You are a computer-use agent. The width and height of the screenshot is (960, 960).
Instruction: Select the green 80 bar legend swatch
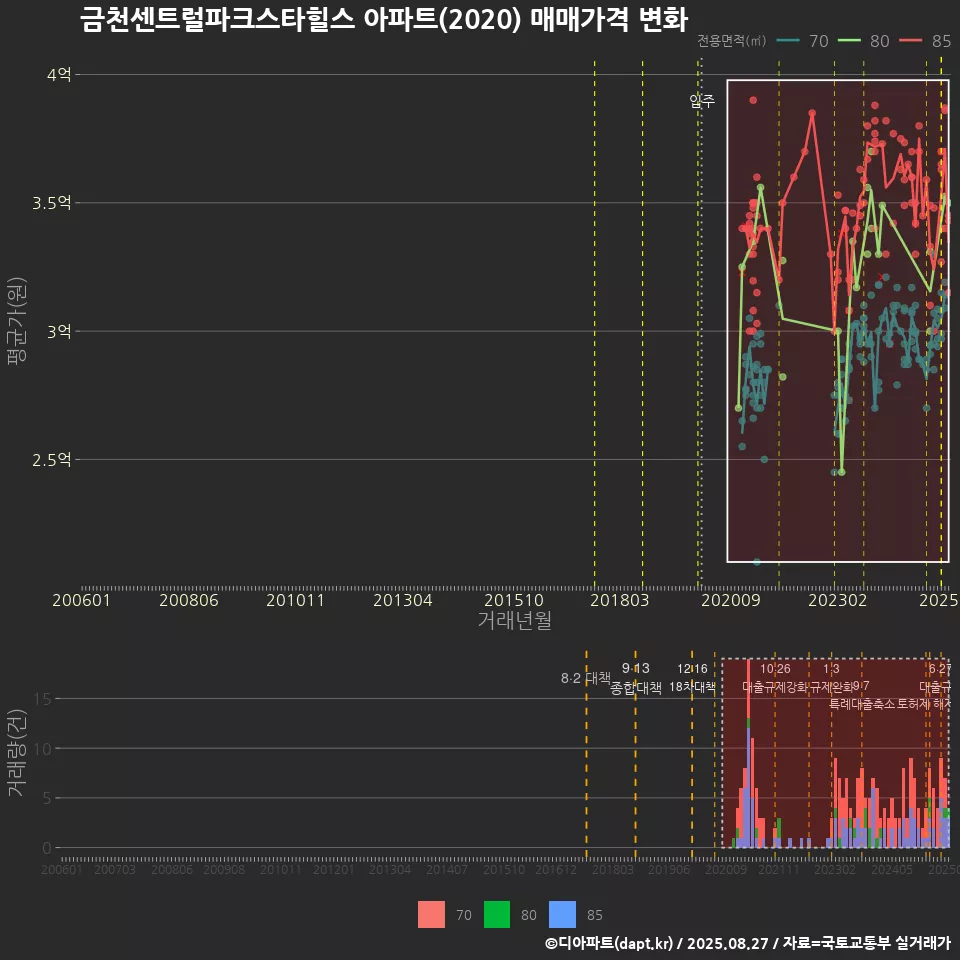[497, 915]
